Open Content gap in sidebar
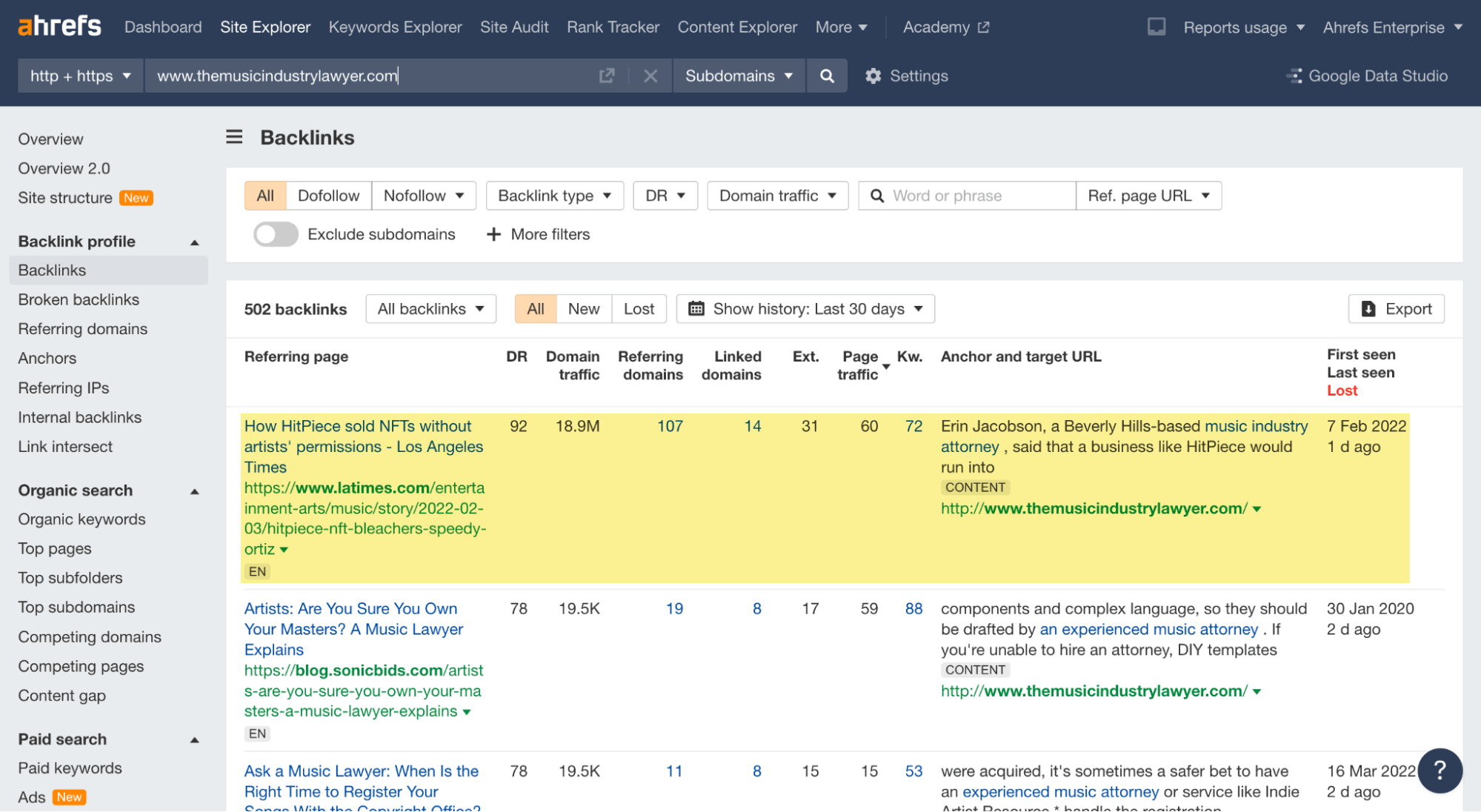This screenshot has height=812, width=1481. [62, 696]
